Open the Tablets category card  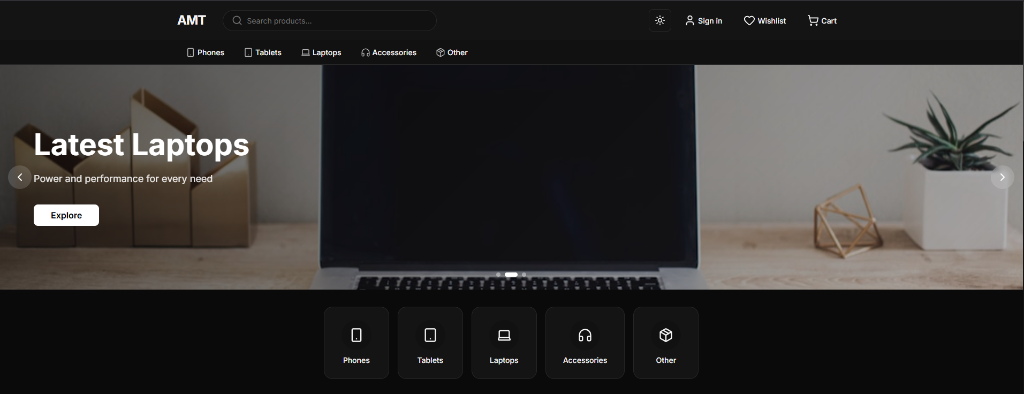pyautogui.click(x=430, y=343)
